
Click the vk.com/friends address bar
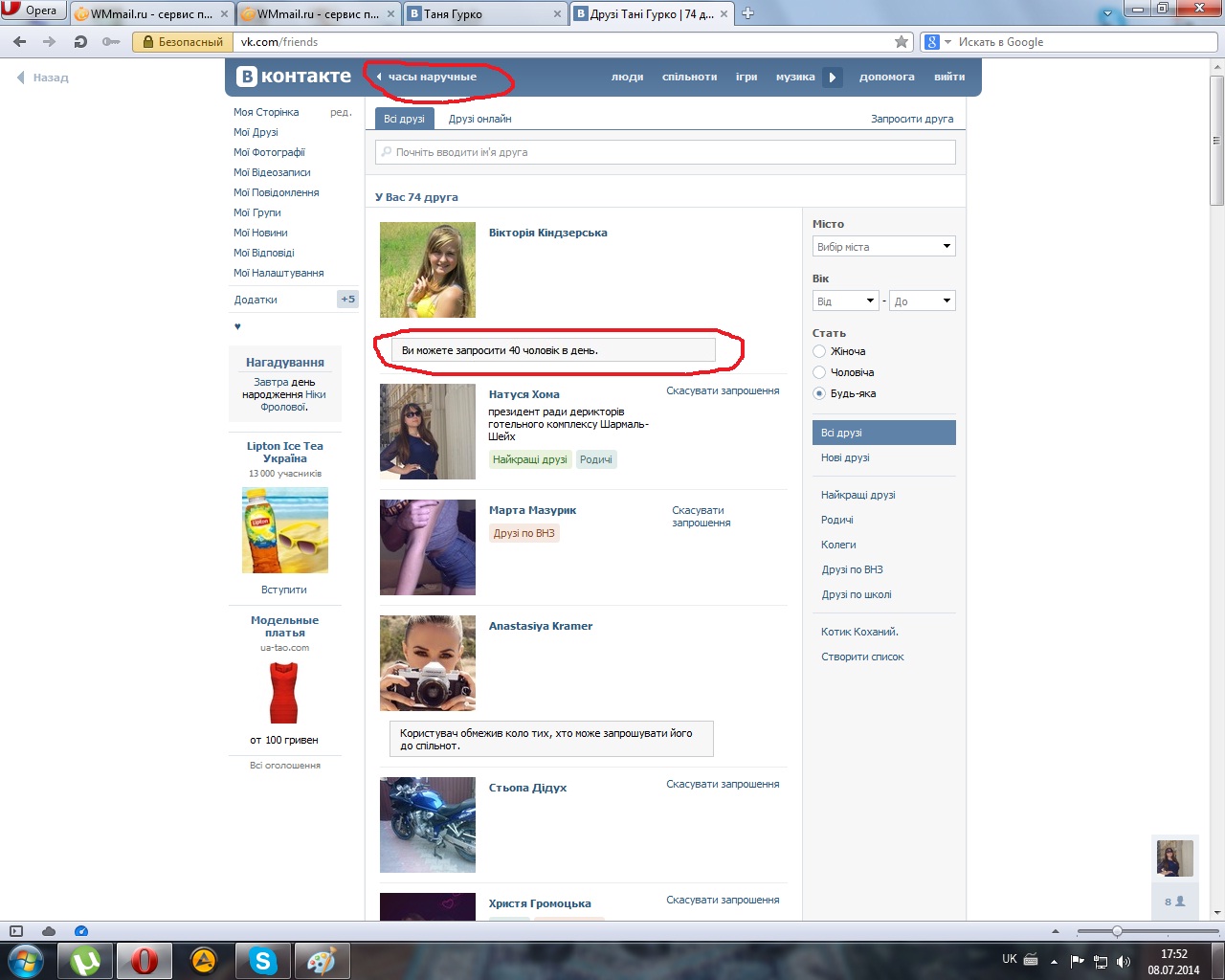564,42
